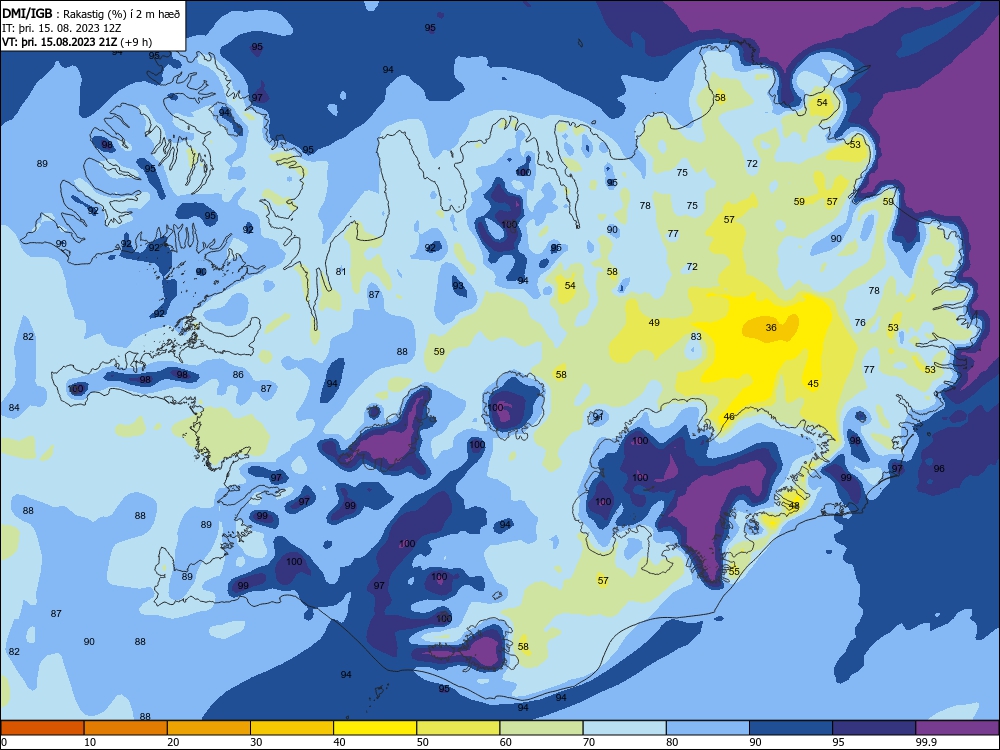The image size is (1000, 750).
Task: Click the 50–60 legend color swatch
Action: (458, 728)
